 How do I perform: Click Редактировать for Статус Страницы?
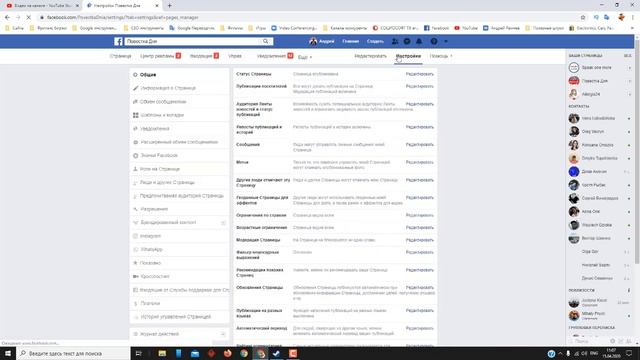pos(420,74)
